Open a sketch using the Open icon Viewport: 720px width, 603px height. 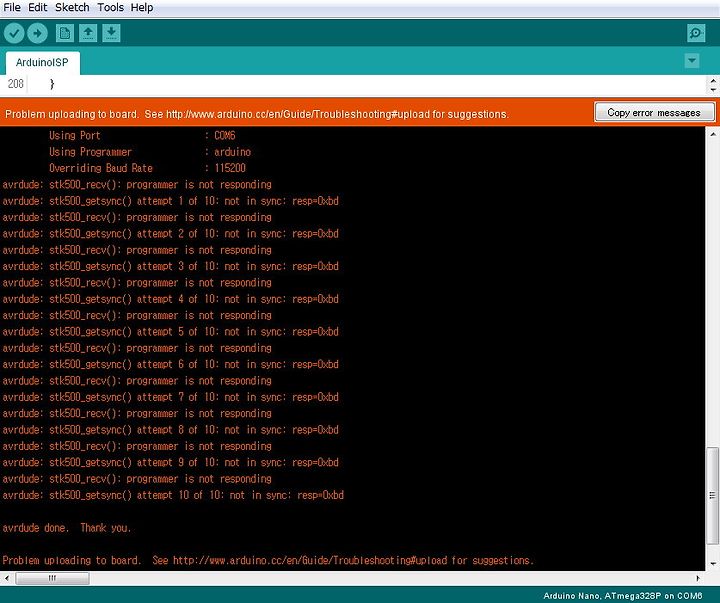point(88,33)
